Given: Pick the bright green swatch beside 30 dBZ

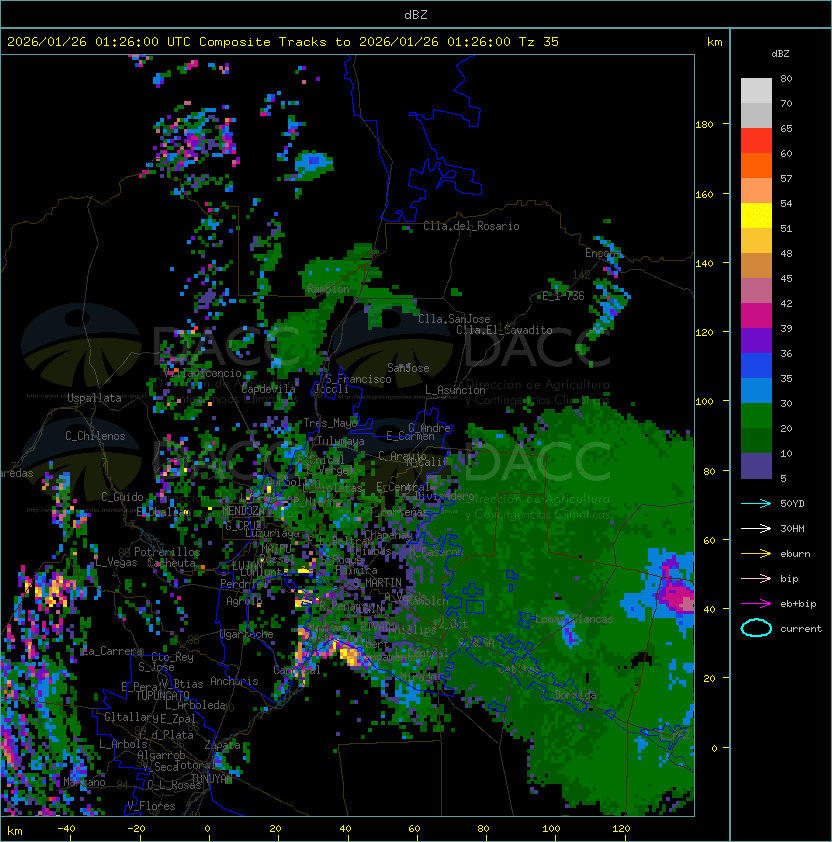Looking at the screenshot, I should [x=756, y=416].
